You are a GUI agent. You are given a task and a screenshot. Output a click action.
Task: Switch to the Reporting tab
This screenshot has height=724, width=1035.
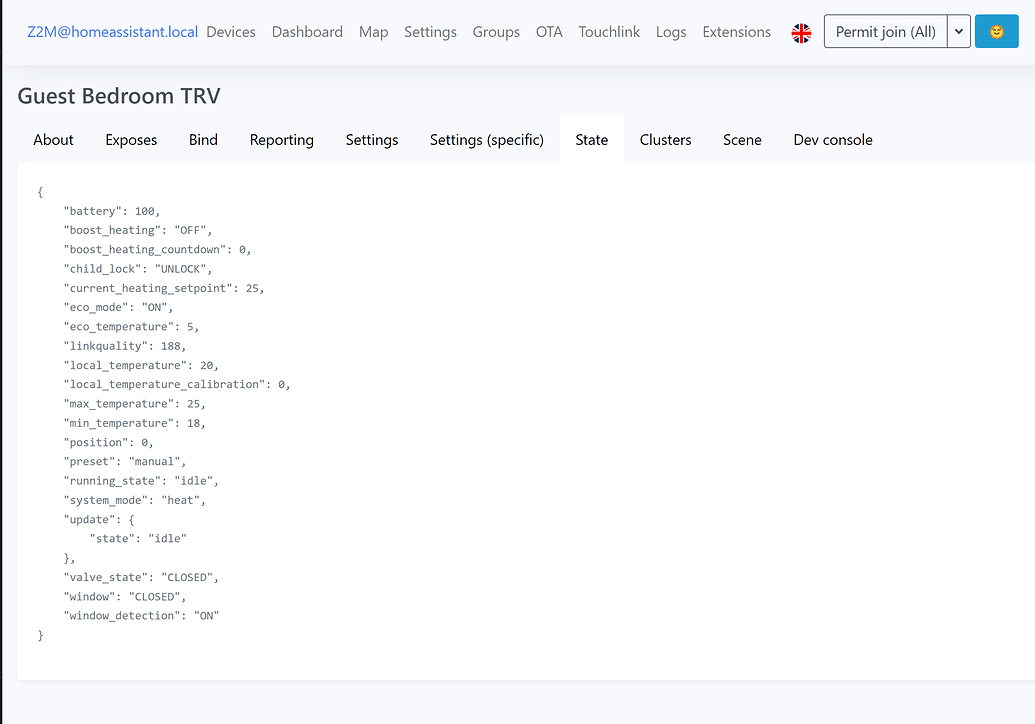[281, 140]
